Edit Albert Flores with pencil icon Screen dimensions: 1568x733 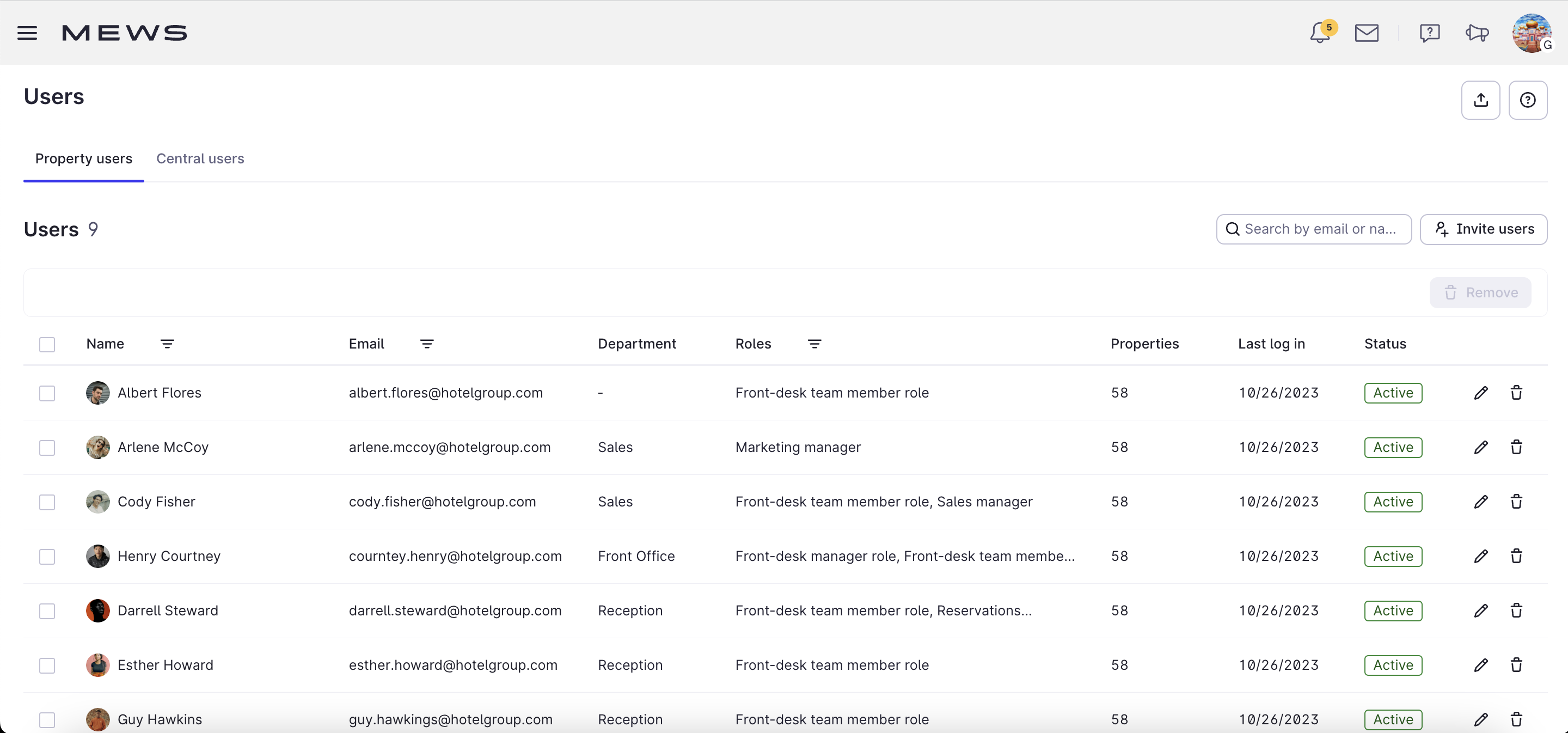coord(1481,393)
